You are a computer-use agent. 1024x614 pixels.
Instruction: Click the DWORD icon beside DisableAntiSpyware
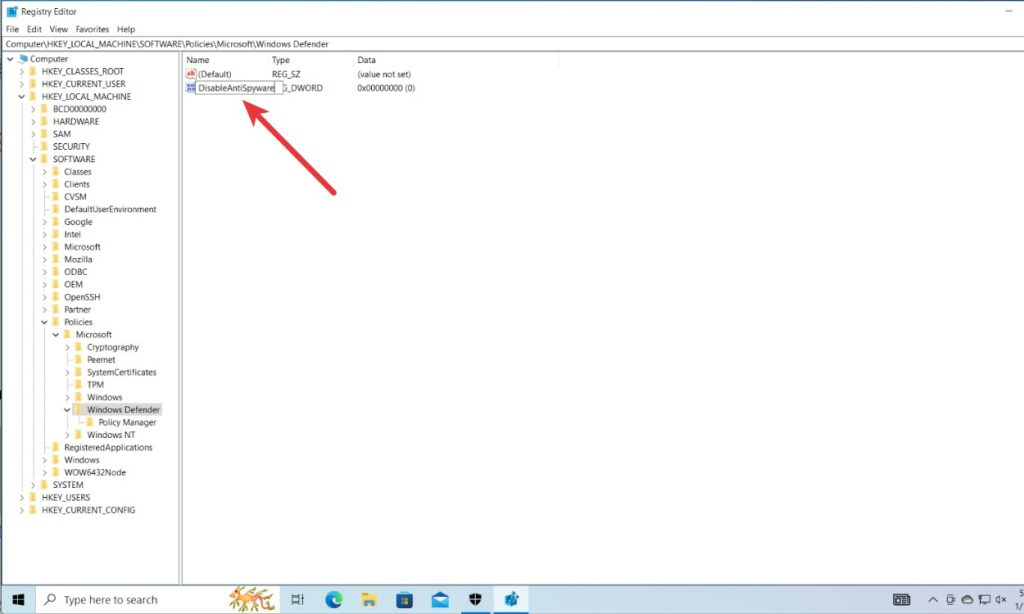click(x=190, y=88)
